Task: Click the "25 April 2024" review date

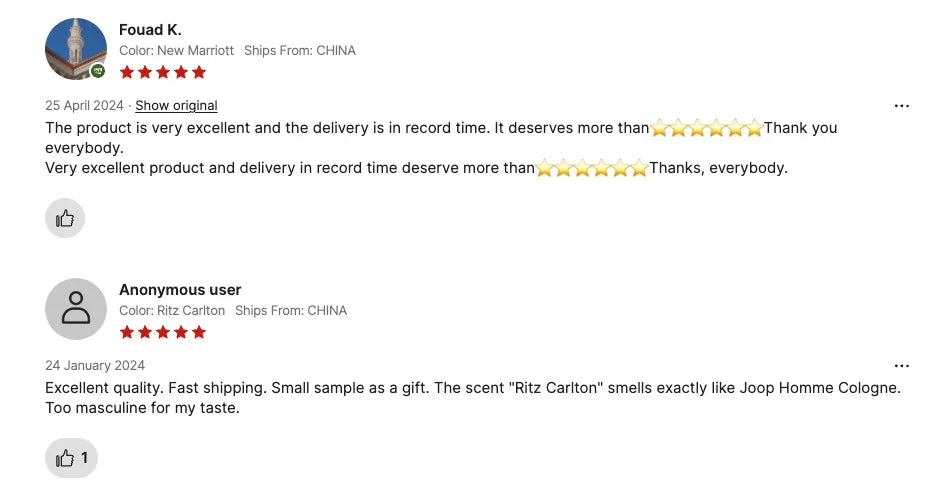Action: coord(84,106)
